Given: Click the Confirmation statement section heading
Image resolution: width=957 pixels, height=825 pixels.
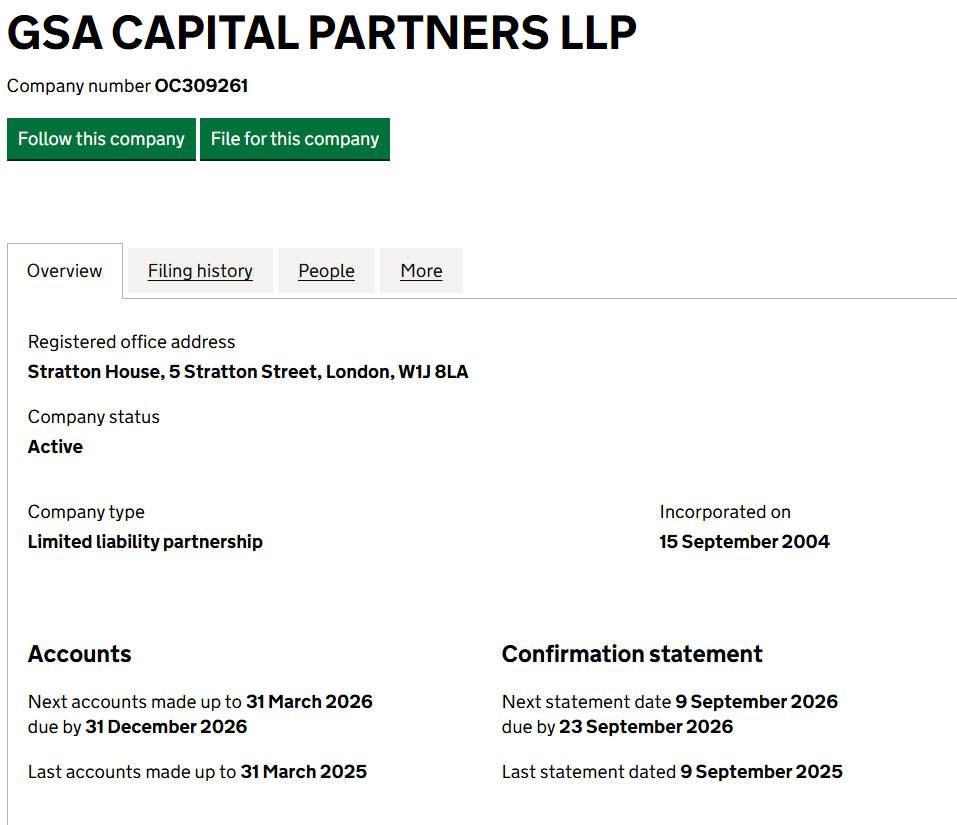Looking at the screenshot, I should pos(632,654).
